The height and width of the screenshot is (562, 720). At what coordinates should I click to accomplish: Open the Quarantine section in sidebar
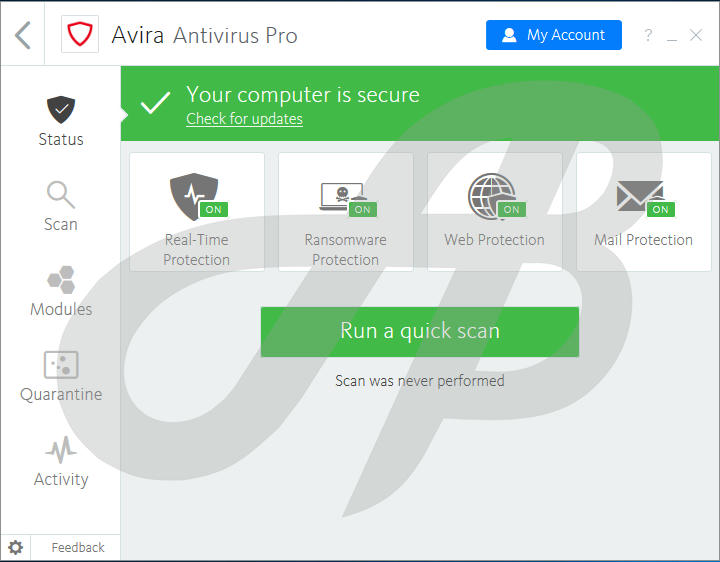click(x=61, y=376)
